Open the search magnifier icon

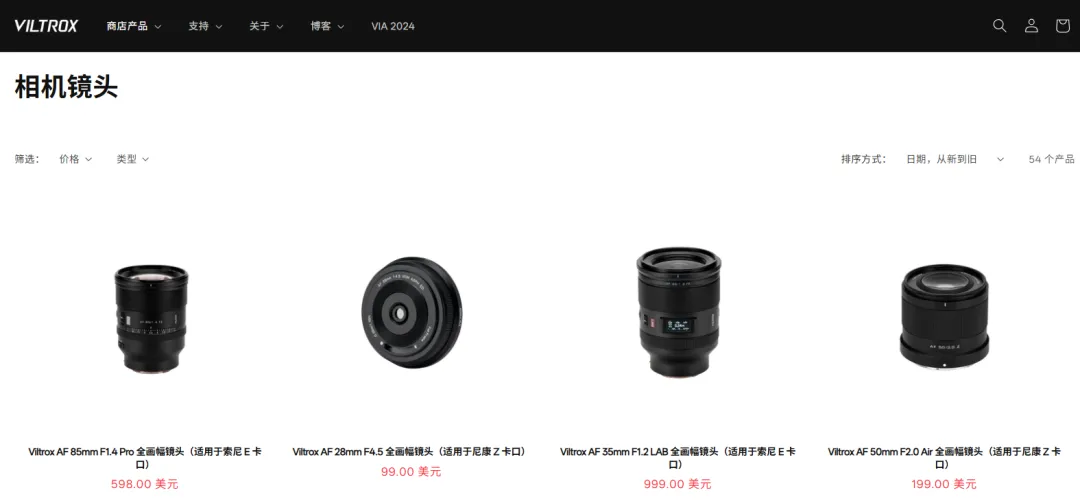999,26
